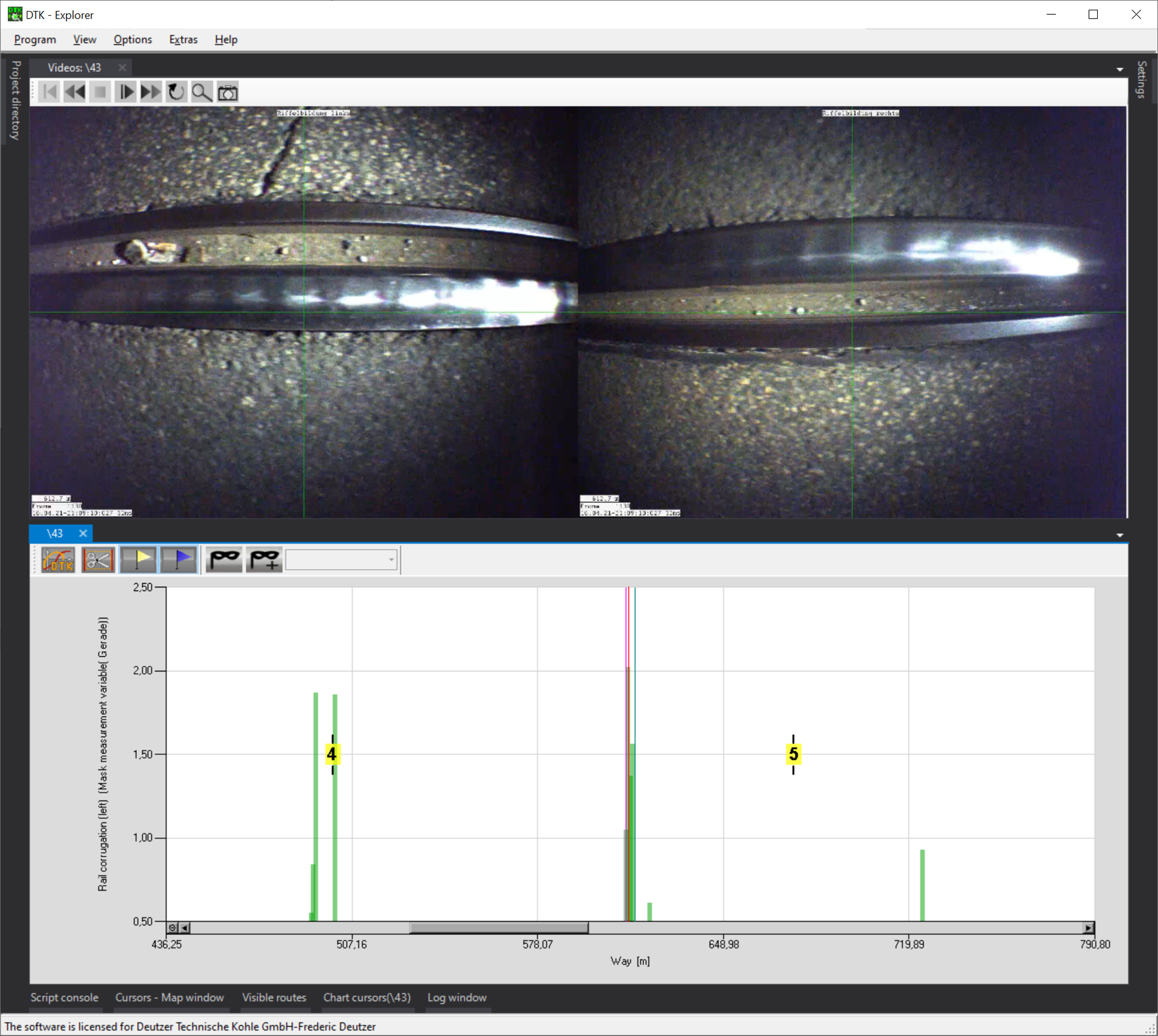1158x1036 pixels.
Task: Click the add mask plus icon
Action: (x=264, y=560)
